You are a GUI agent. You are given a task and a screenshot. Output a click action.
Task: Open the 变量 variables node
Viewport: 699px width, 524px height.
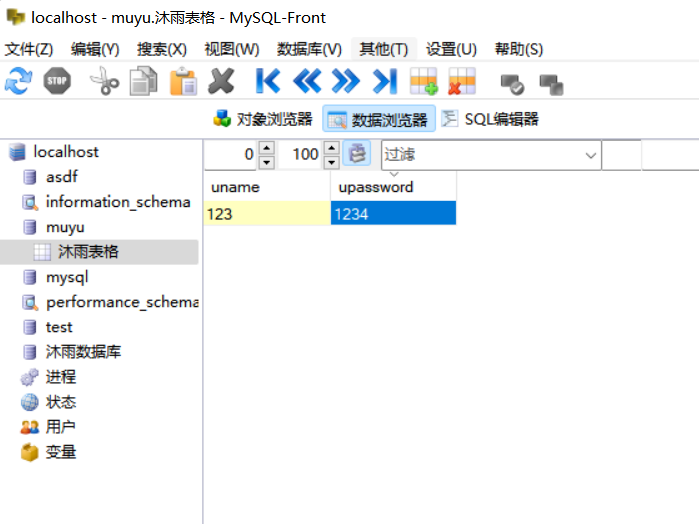pos(61,452)
